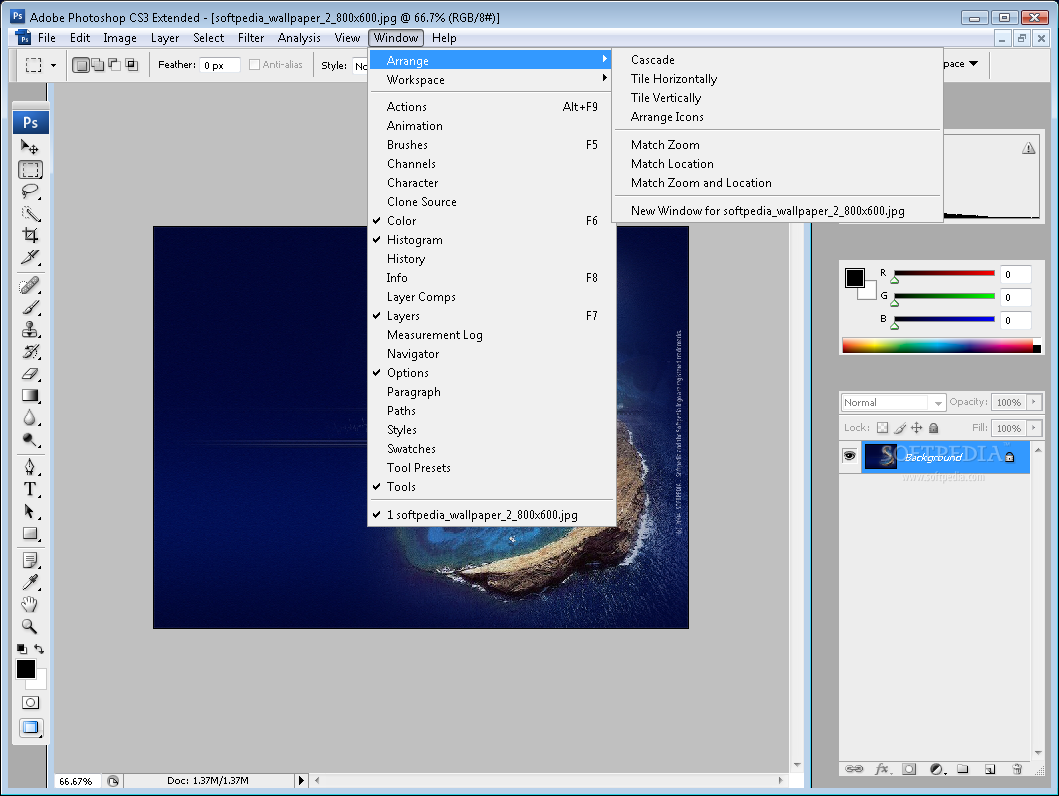1059x796 pixels.
Task: Select the Lasso tool
Action: (30, 192)
